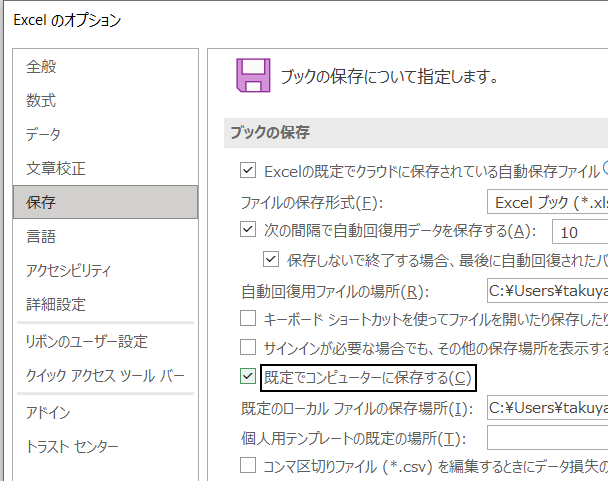Click the purple floppy disk save icon
This screenshot has height=481, width=608.
click(253, 75)
